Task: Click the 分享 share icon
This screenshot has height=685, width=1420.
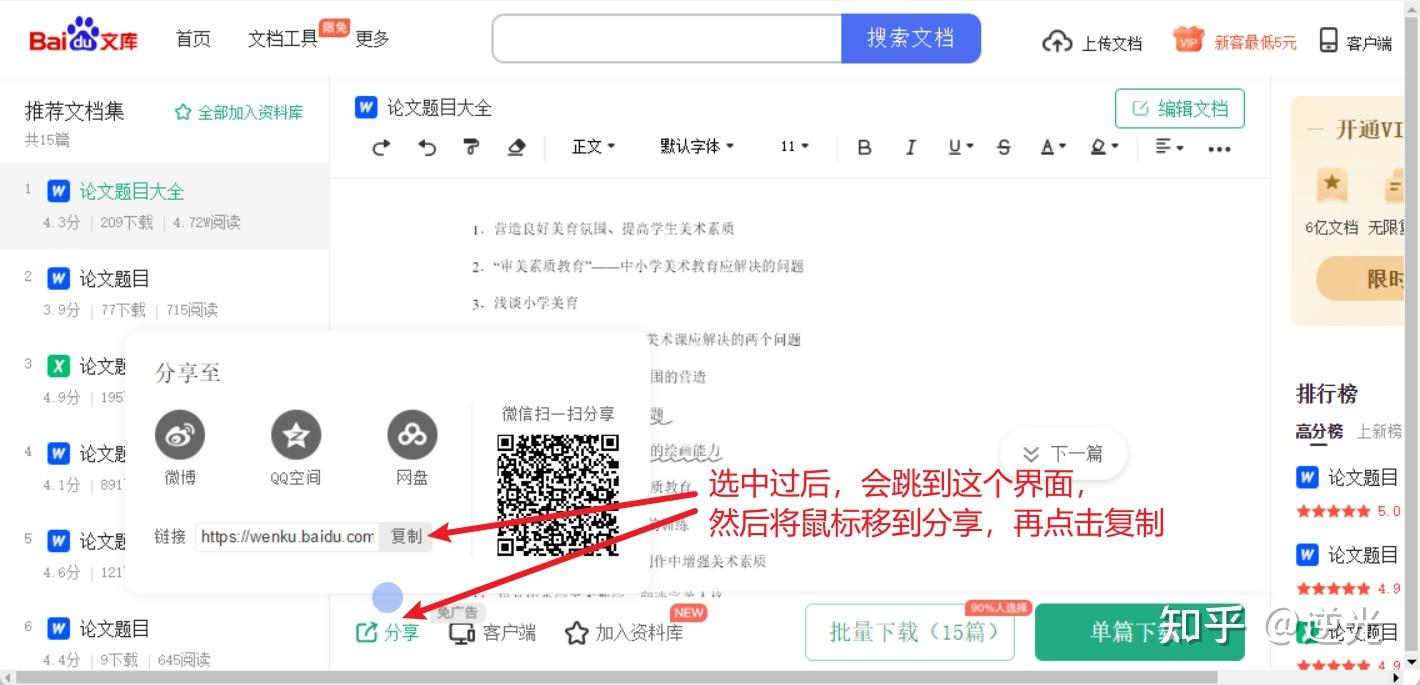Action: (367, 632)
